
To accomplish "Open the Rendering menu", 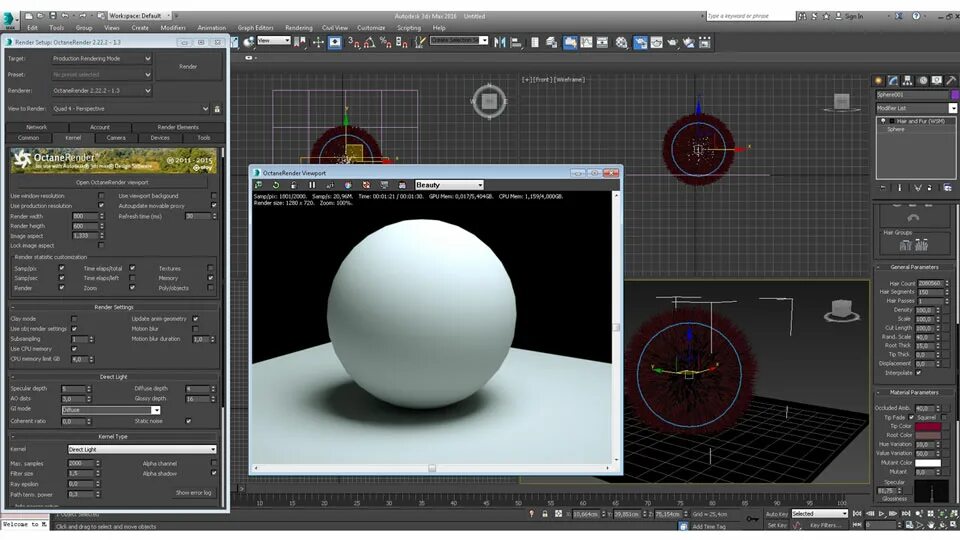I will point(299,28).
